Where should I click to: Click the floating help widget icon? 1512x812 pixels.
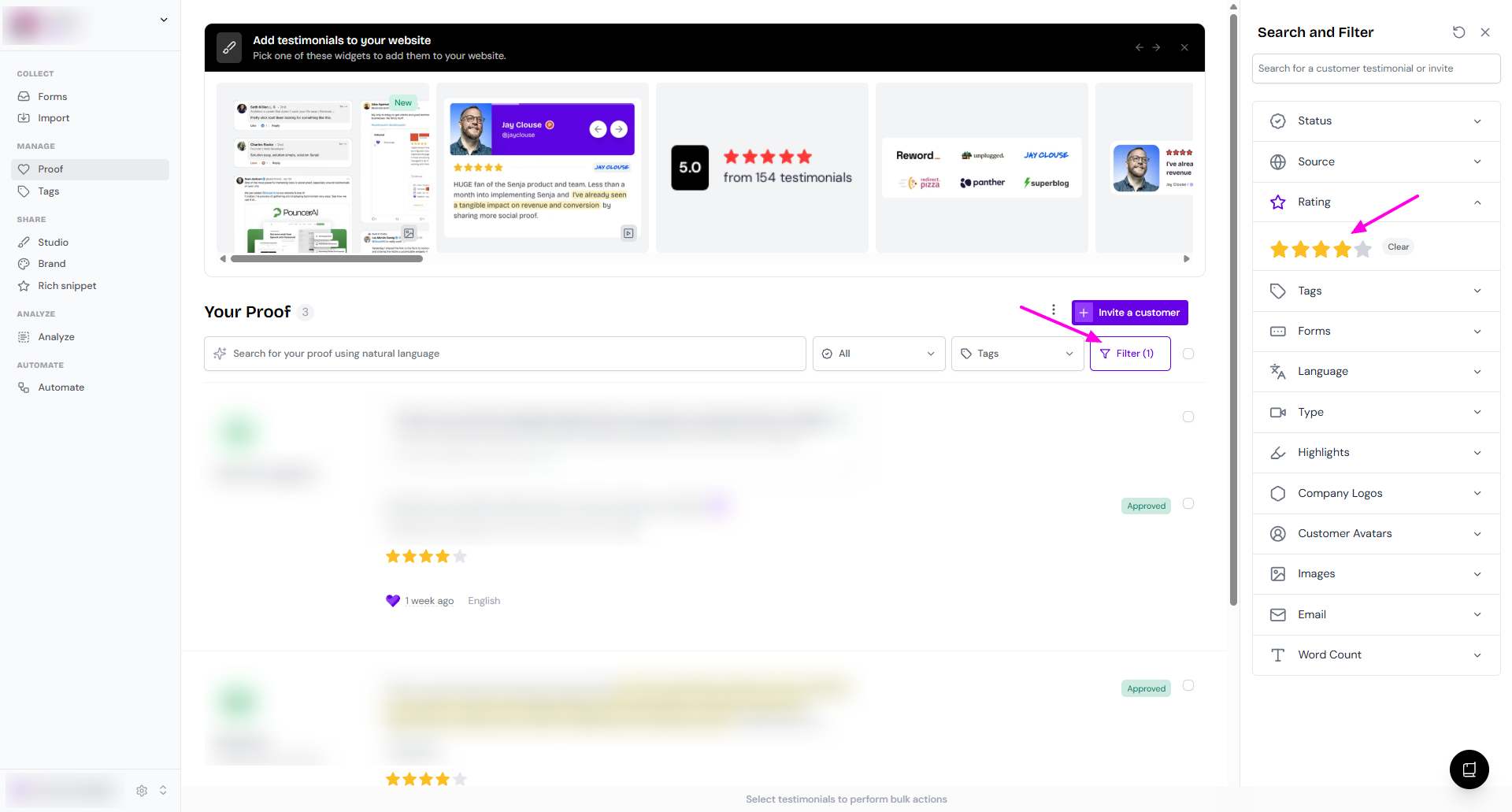pyautogui.click(x=1469, y=769)
